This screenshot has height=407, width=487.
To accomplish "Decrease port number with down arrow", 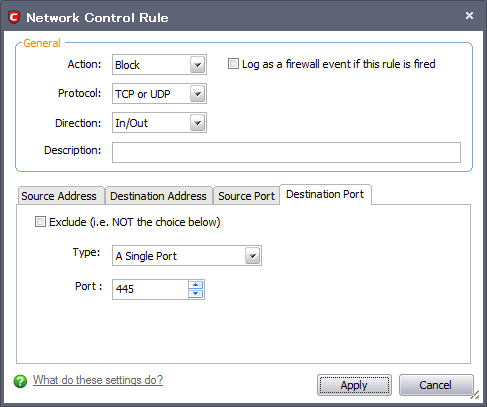I will [x=196, y=294].
